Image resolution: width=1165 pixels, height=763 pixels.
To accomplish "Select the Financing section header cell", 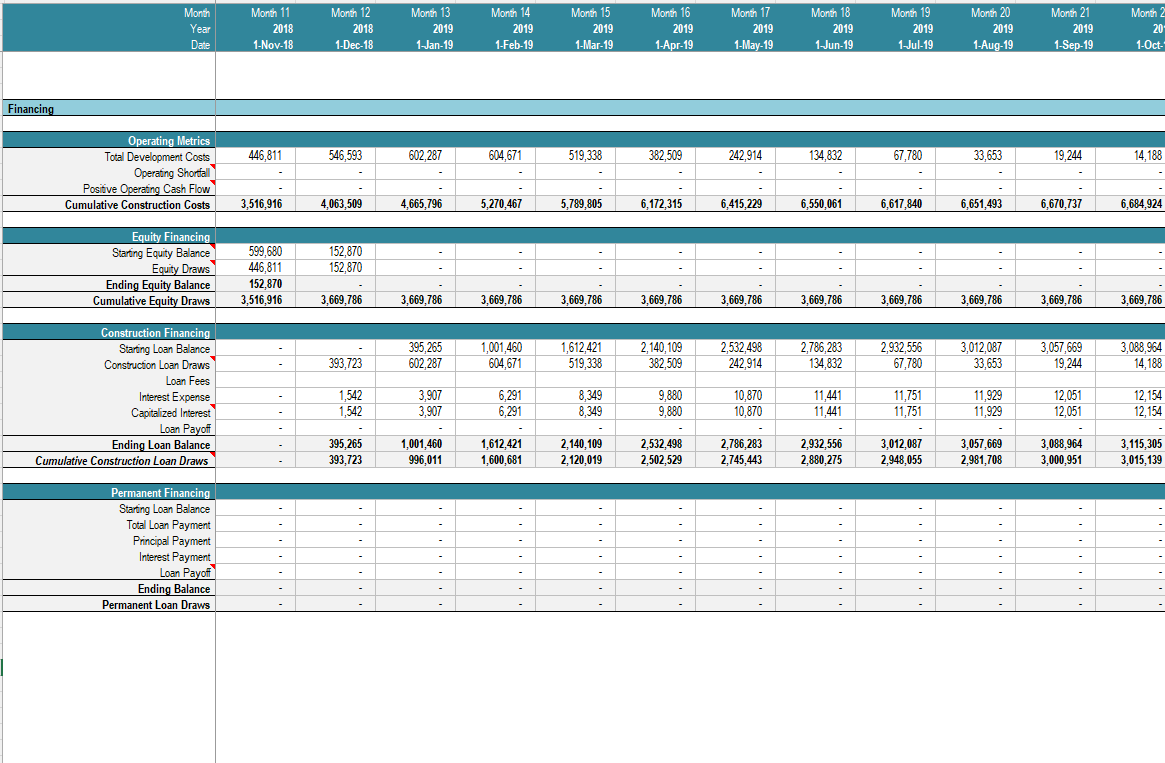I will 30,109.
